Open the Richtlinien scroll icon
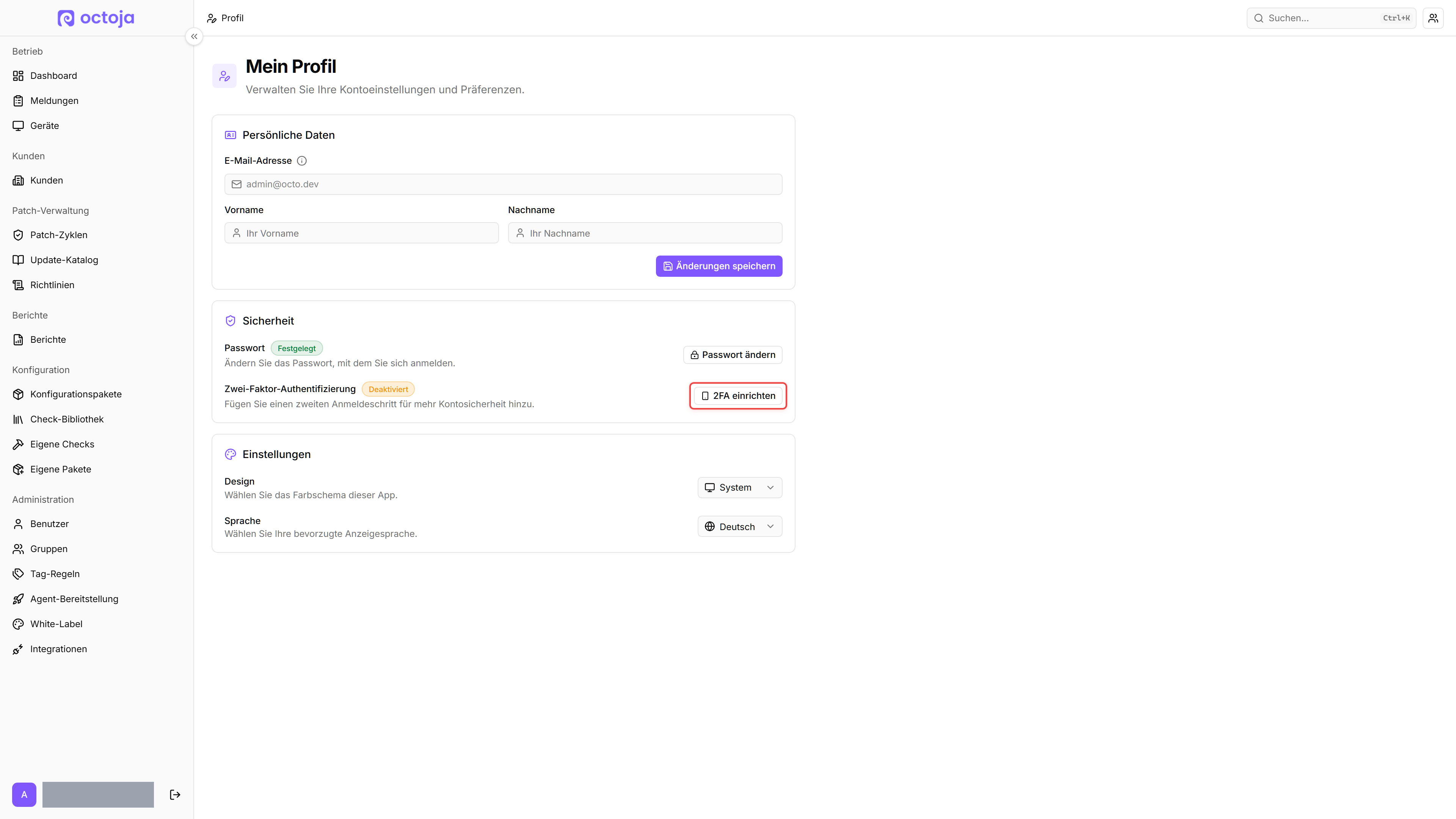1456x819 pixels. 18,285
